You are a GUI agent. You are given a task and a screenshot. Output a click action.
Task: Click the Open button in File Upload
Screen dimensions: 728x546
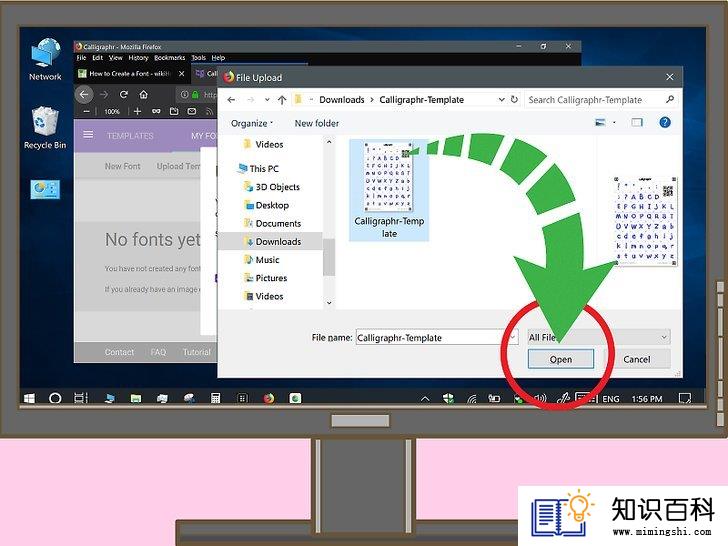click(x=560, y=359)
